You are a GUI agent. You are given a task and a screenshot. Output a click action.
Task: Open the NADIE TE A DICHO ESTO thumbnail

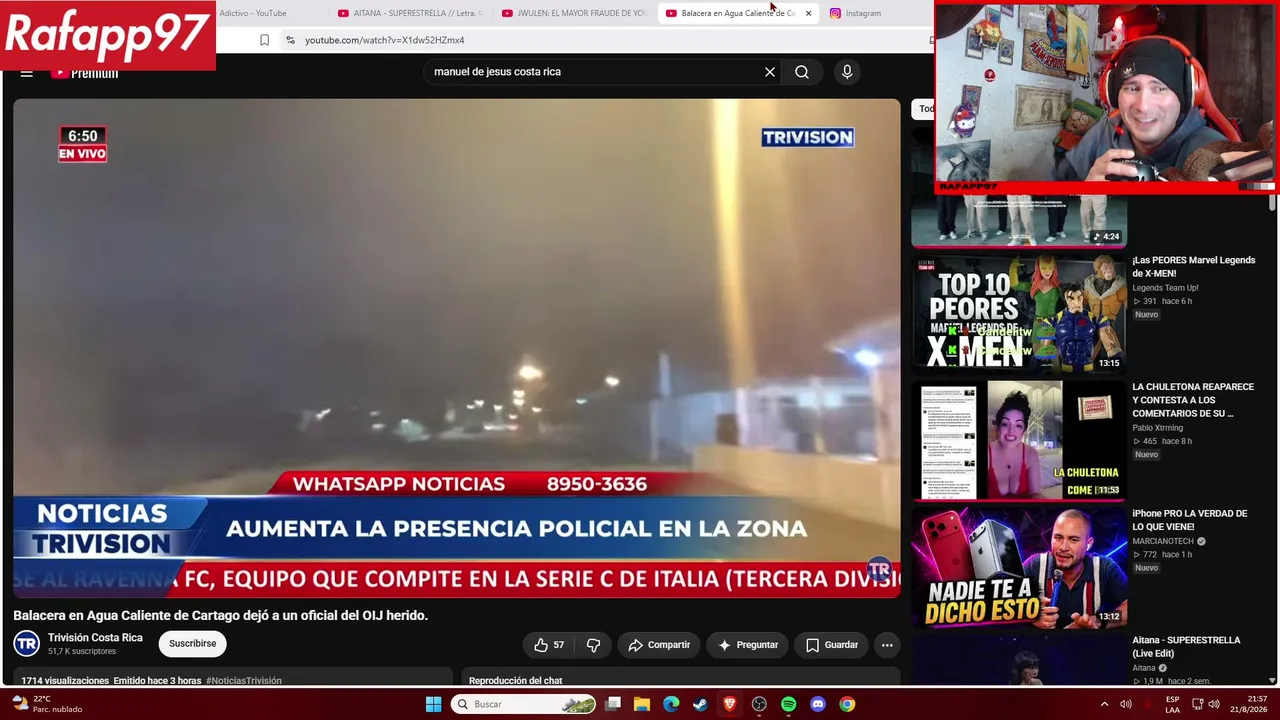click(1019, 566)
